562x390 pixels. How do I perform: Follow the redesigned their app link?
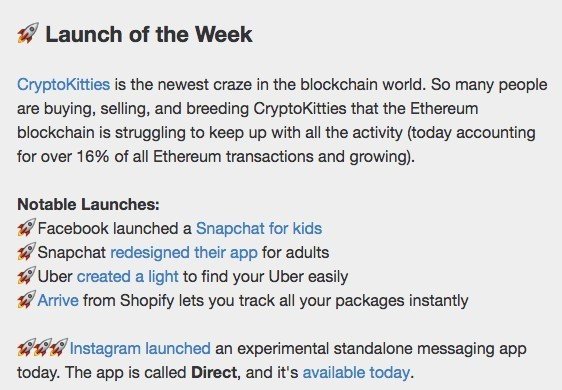tap(184, 253)
